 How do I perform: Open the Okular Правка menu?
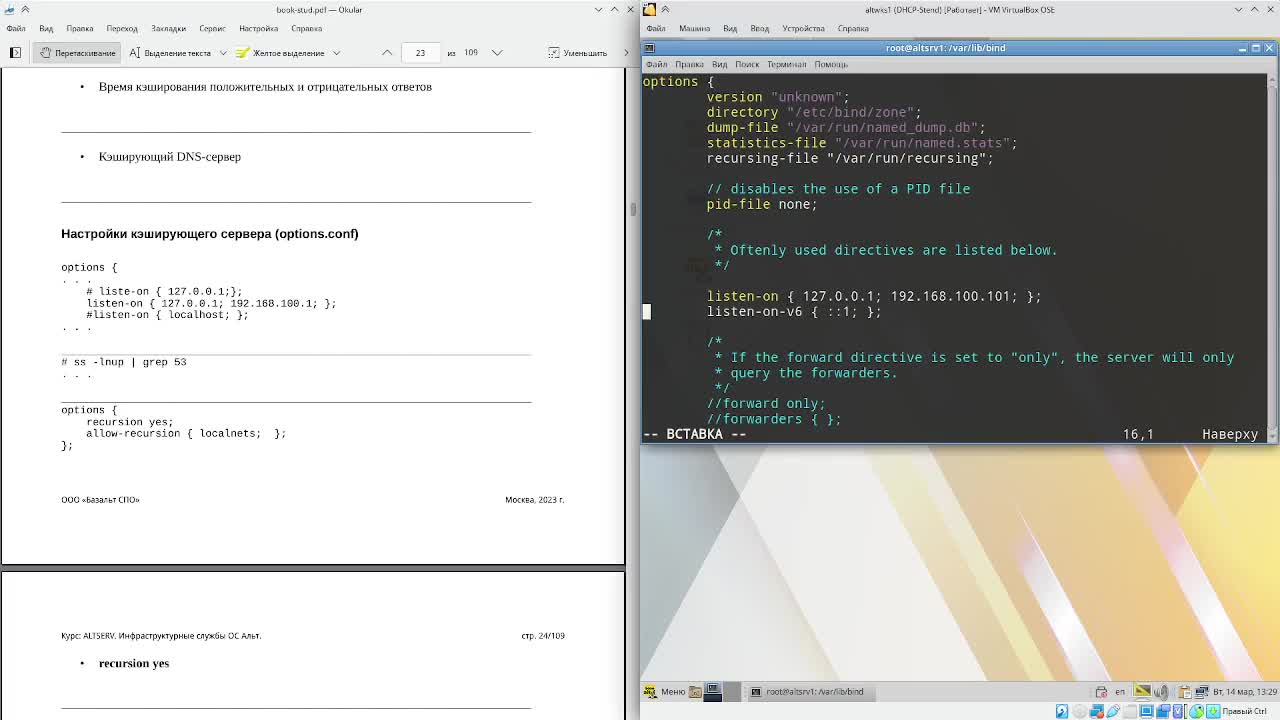[x=79, y=28]
